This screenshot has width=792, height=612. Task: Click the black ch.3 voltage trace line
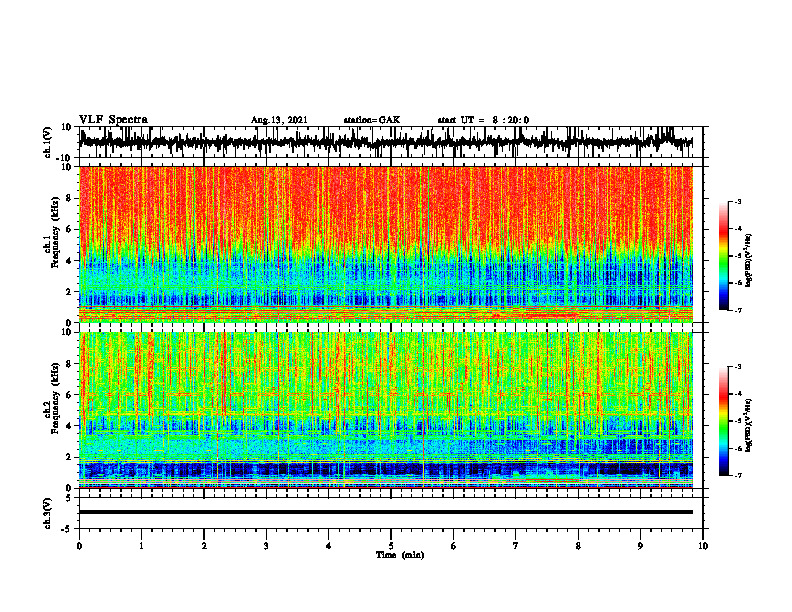pos(386,512)
